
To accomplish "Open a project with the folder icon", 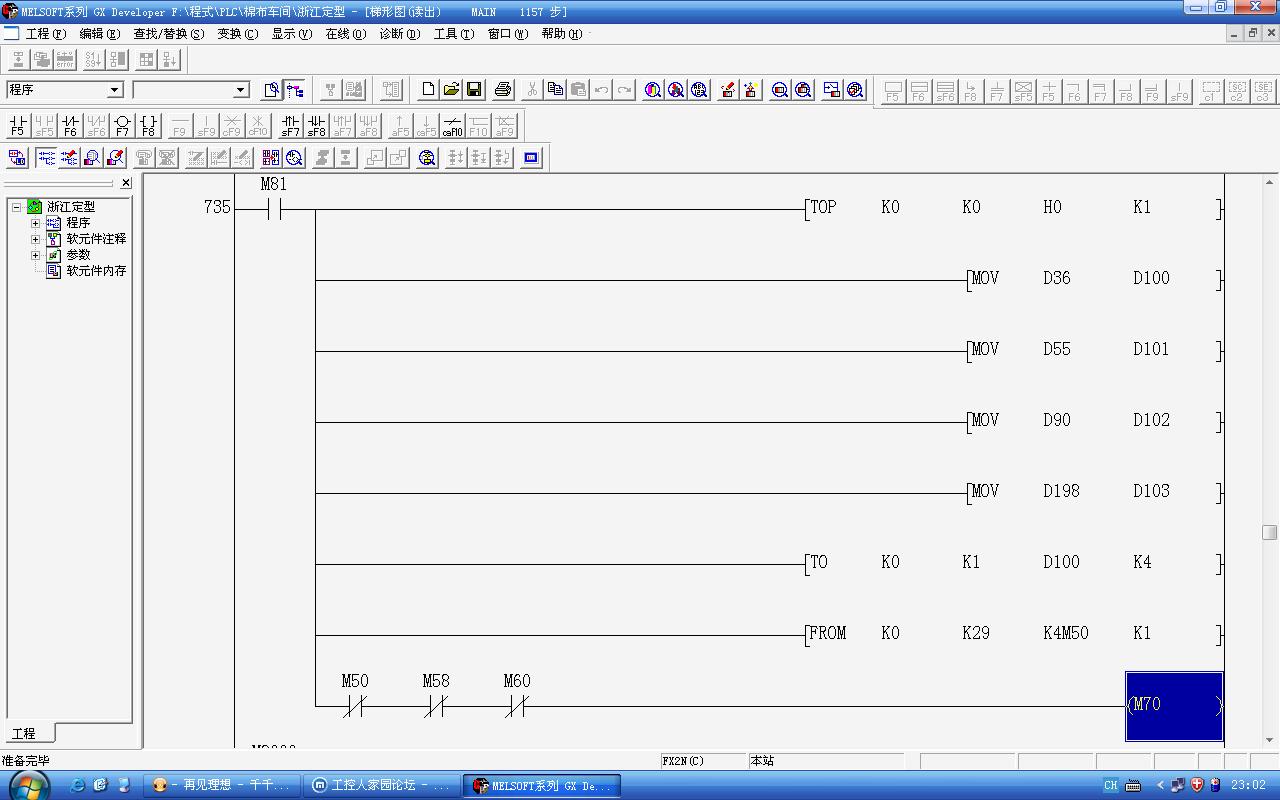I will pyautogui.click(x=451, y=90).
